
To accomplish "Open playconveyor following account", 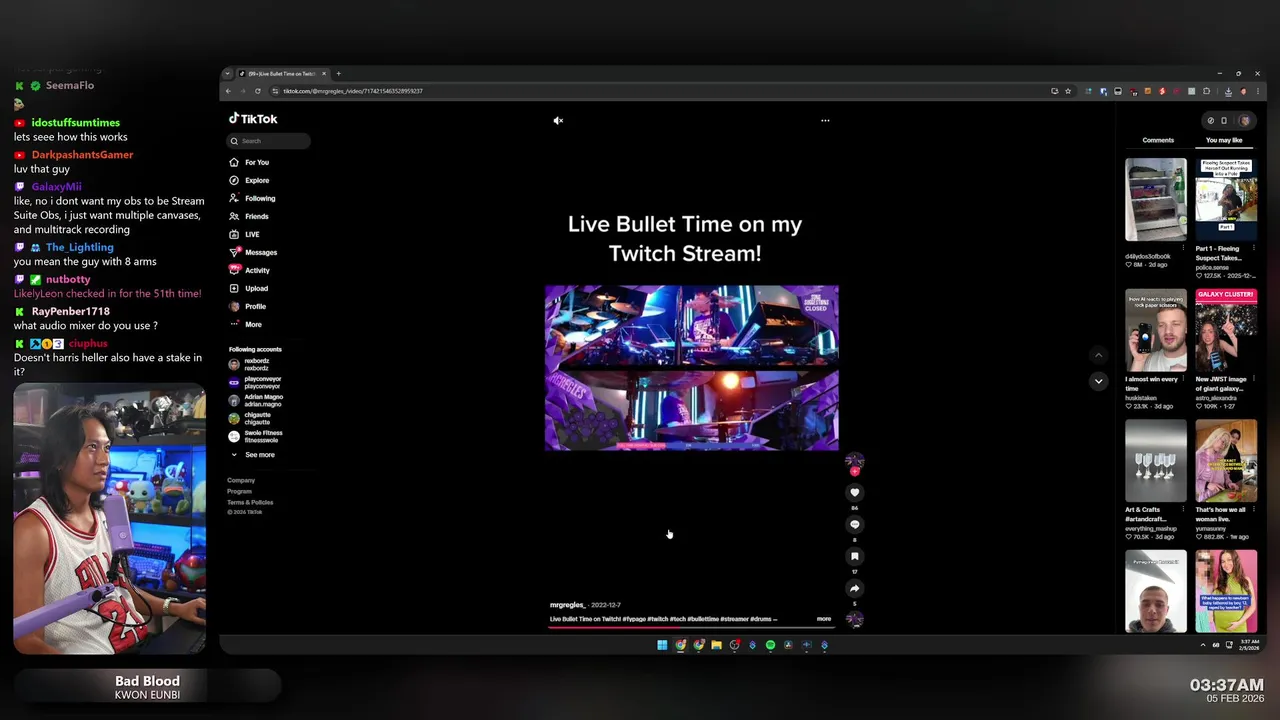I will point(255,382).
